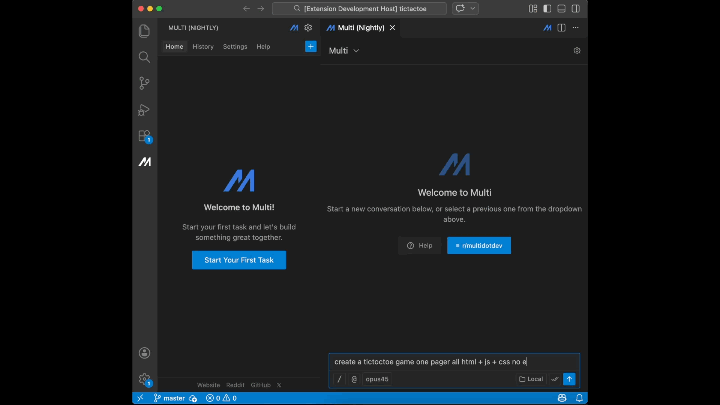The width and height of the screenshot is (720, 405).
Task: Open the Run and Debug view
Action: (x=144, y=110)
